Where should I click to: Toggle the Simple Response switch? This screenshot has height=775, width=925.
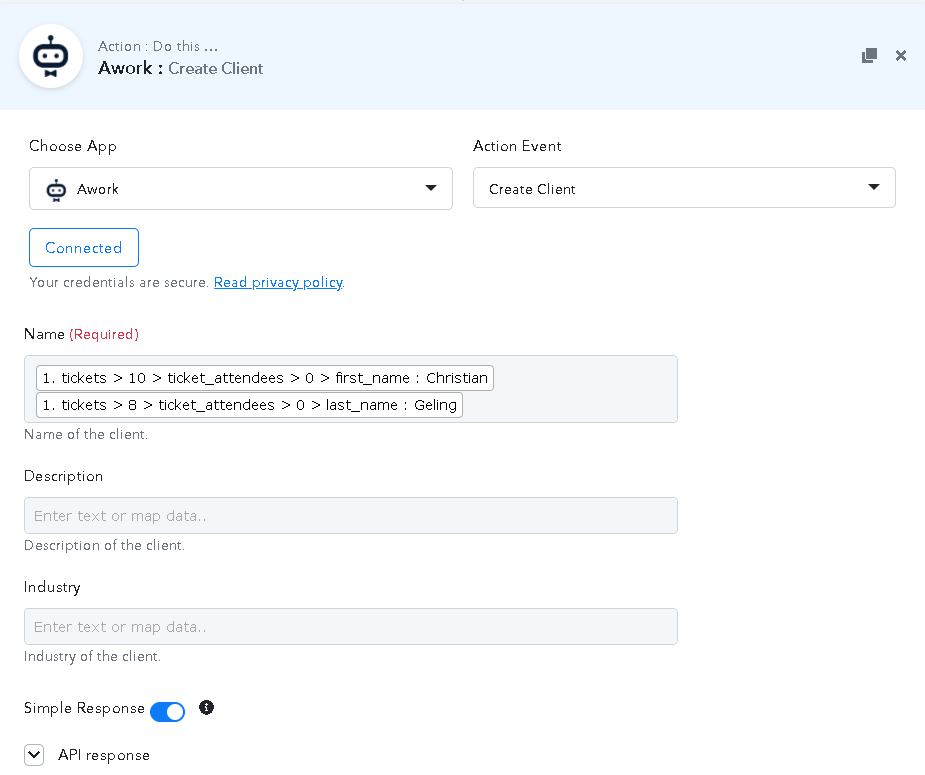[167, 712]
